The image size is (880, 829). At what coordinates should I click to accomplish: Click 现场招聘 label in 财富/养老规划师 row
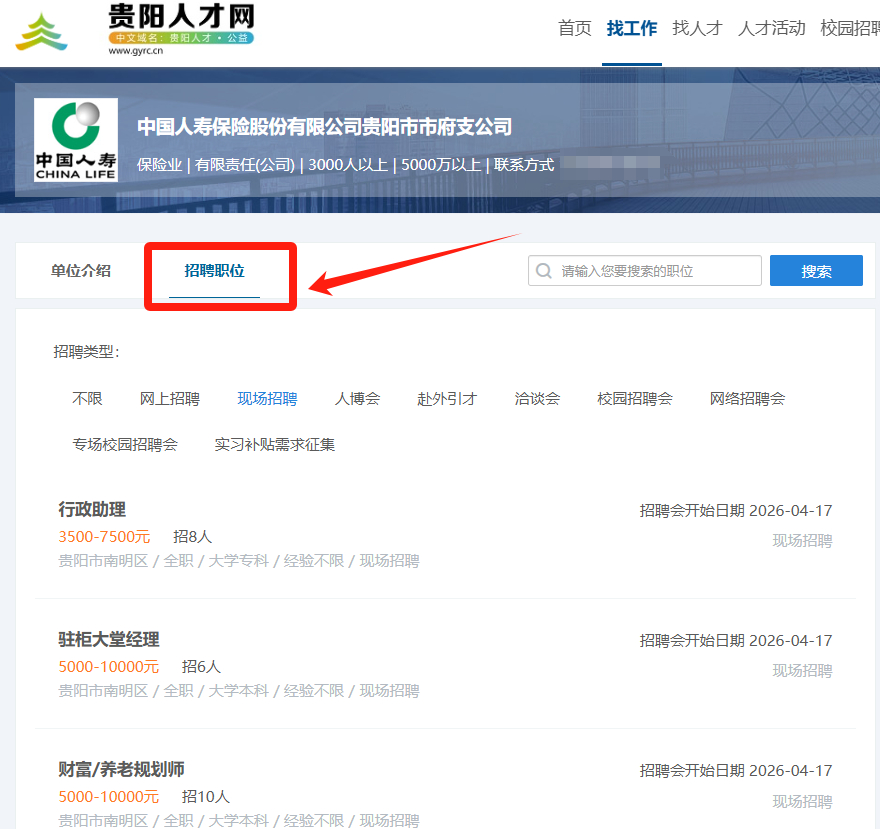pyautogui.click(x=802, y=801)
